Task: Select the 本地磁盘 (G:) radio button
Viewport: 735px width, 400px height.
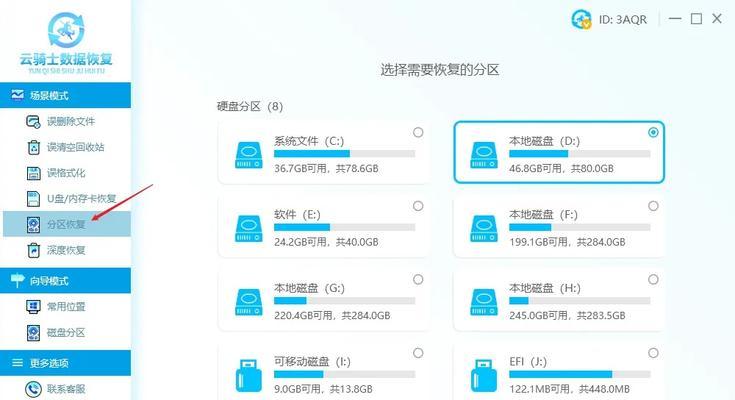Action: point(418,280)
